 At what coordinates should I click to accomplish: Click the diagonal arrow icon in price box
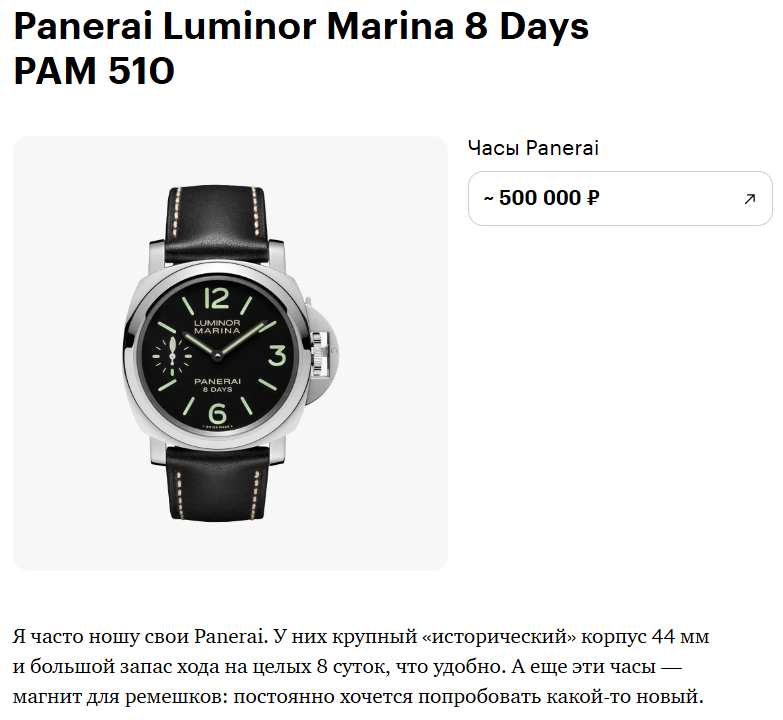pos(749,199)
